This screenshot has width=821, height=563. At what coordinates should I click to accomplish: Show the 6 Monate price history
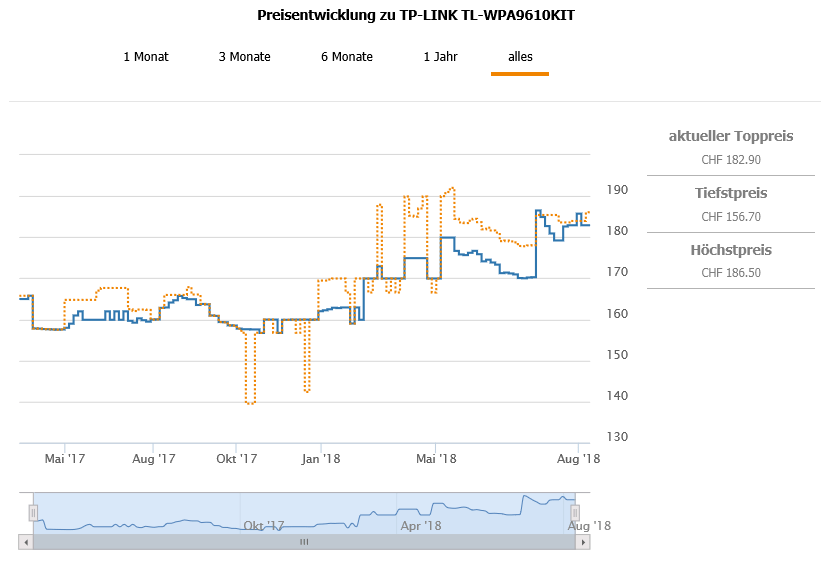pyautogui.click(x=346, y=57)
